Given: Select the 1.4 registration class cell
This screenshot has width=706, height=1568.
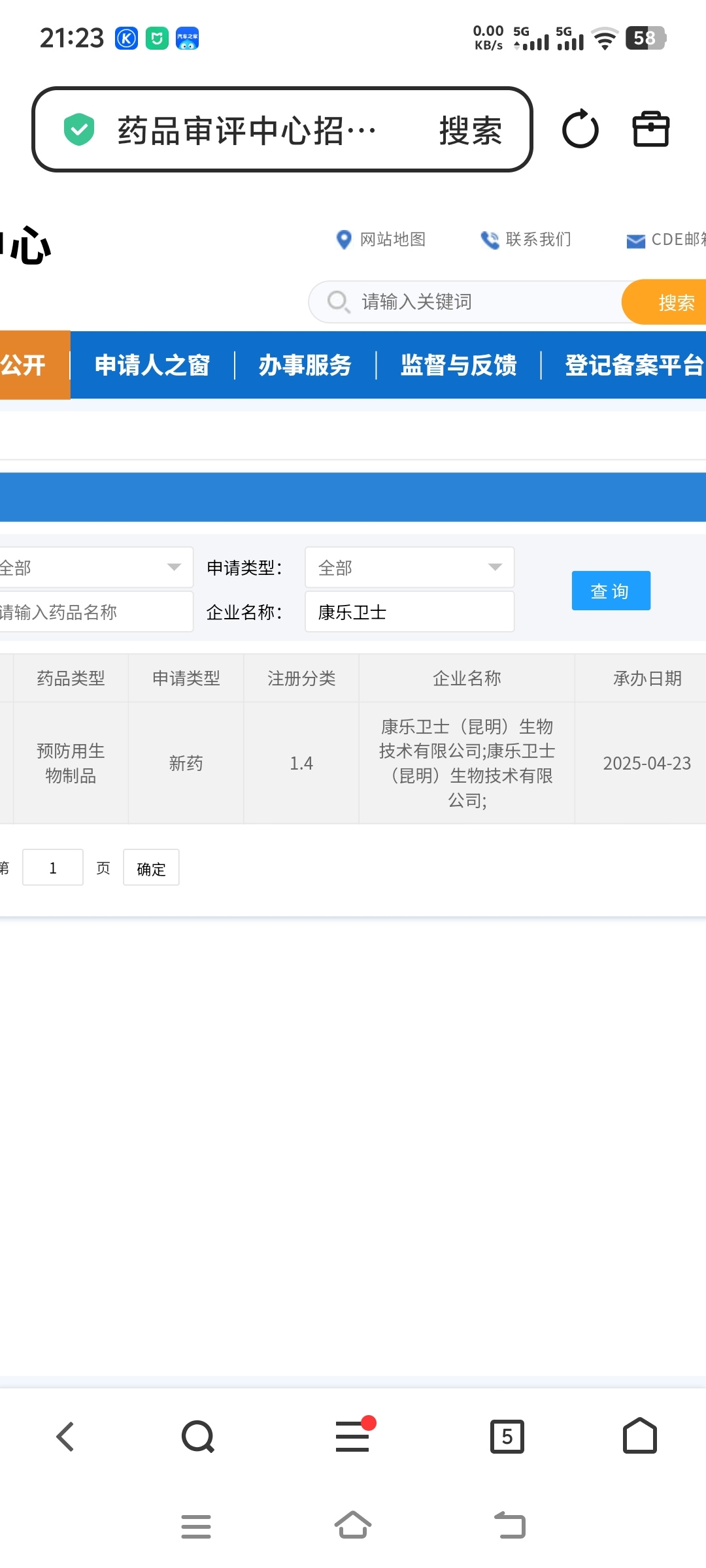Looking at the screenshot, I should [301, 763].
